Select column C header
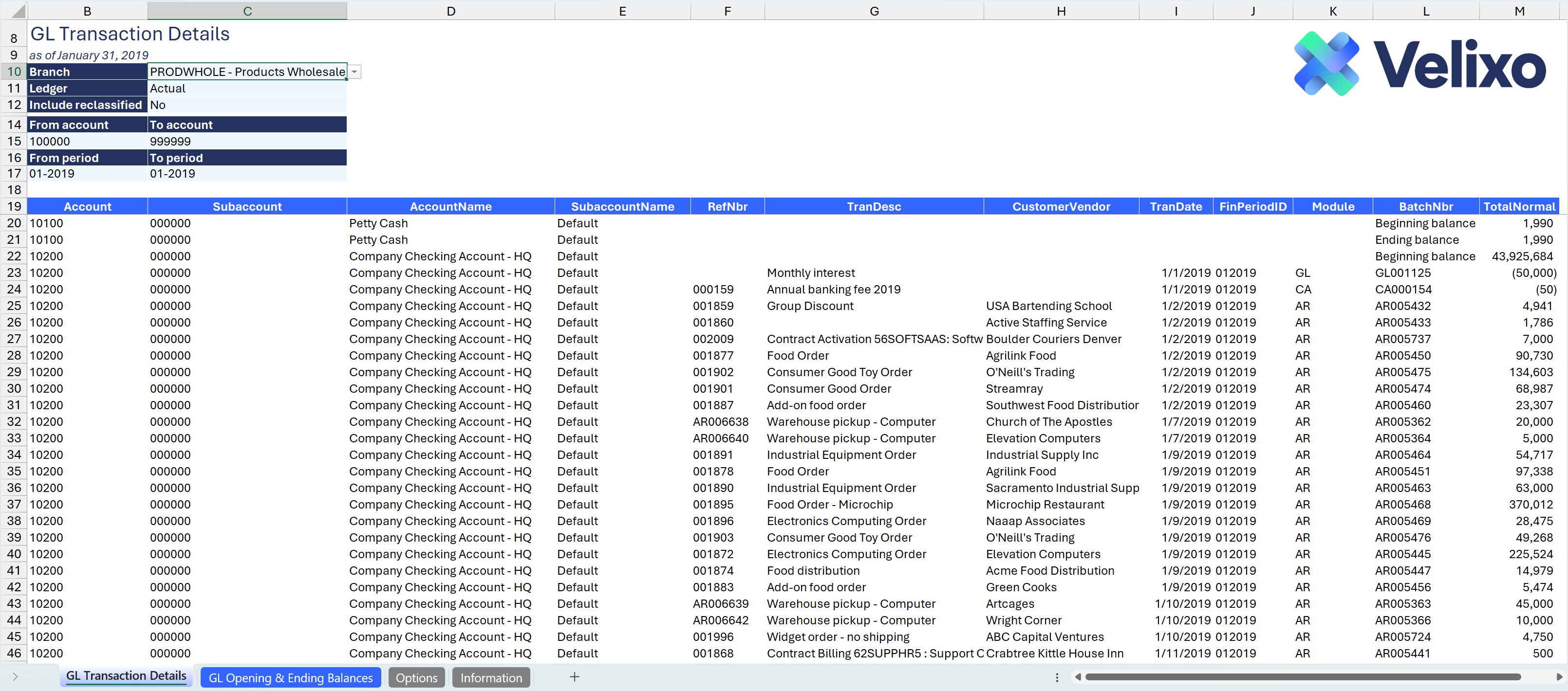Viewport: 1568px width, 691px height. pyautogui.click(x=247, y=11)
